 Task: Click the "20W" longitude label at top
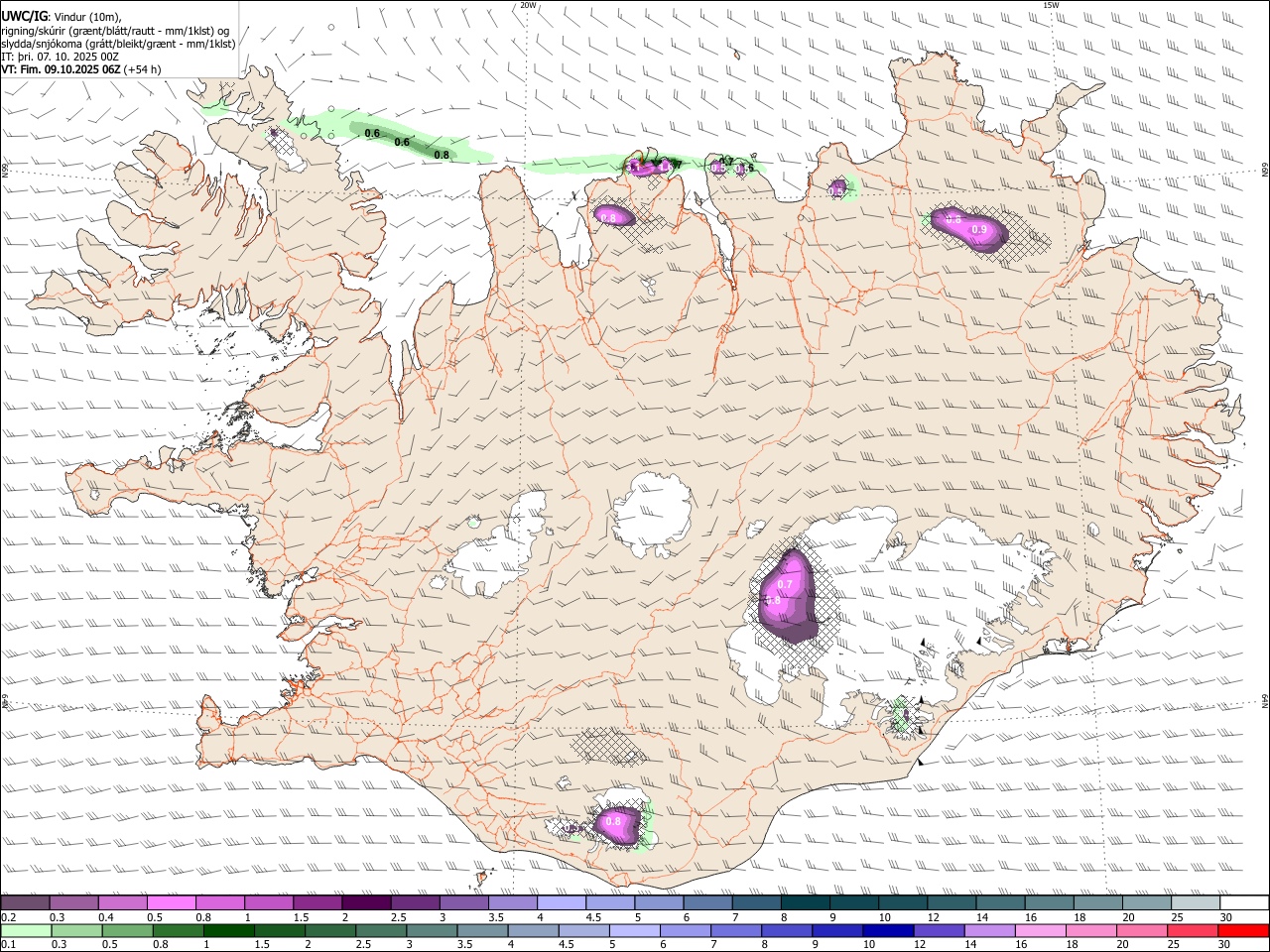529,5
